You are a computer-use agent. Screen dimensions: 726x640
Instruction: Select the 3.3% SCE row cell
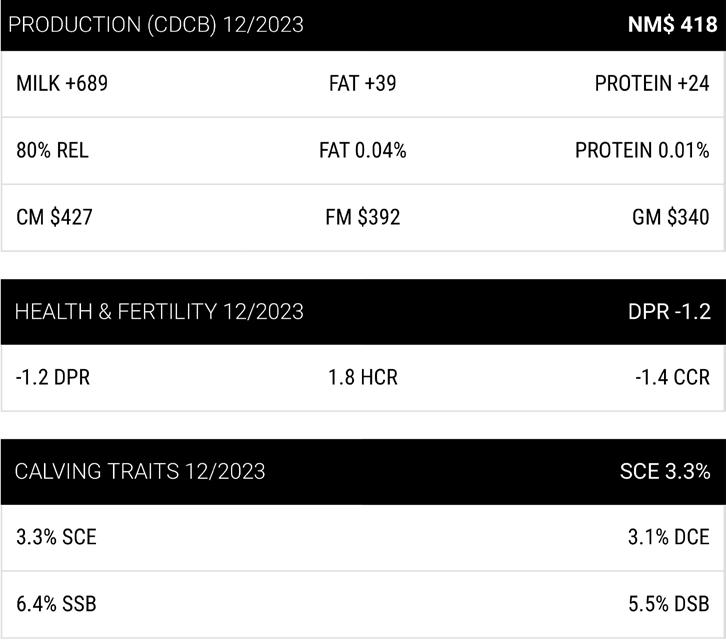tap(56, 538)
